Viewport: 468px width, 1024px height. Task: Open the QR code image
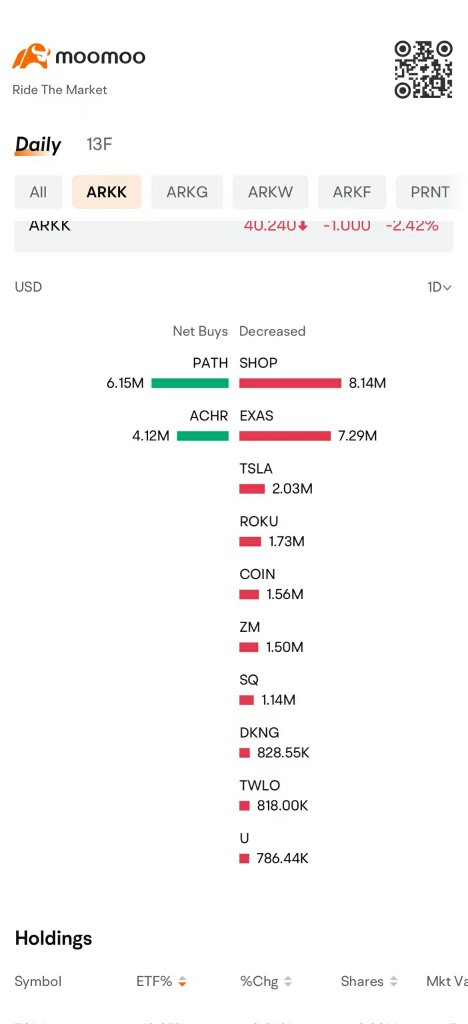pos(424,70)
